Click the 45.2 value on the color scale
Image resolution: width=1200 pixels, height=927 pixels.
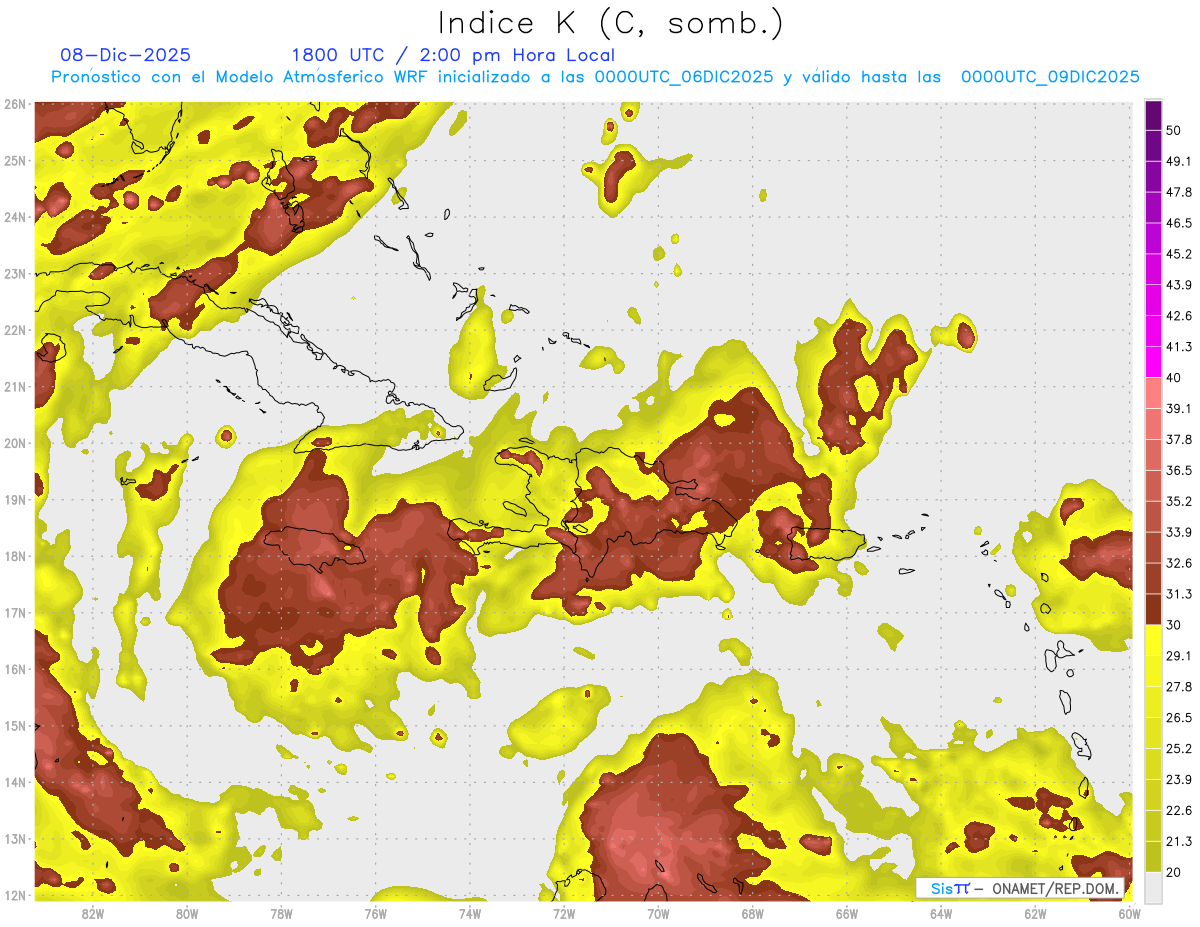[1179, 254]
